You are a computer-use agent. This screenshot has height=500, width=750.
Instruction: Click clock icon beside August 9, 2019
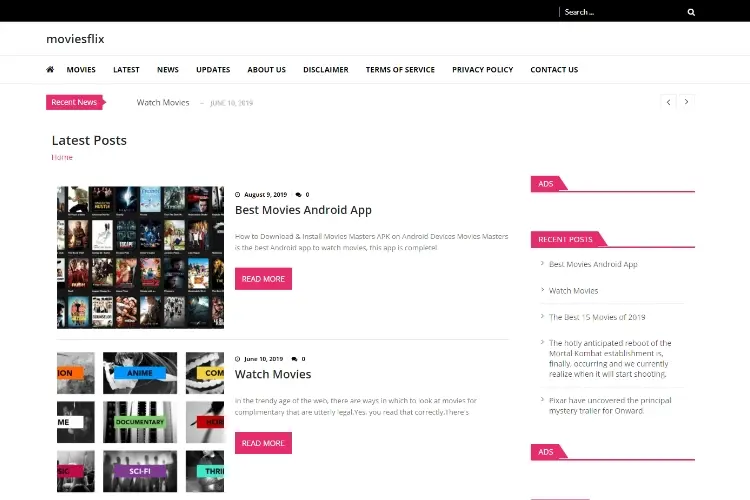point(237,195)
